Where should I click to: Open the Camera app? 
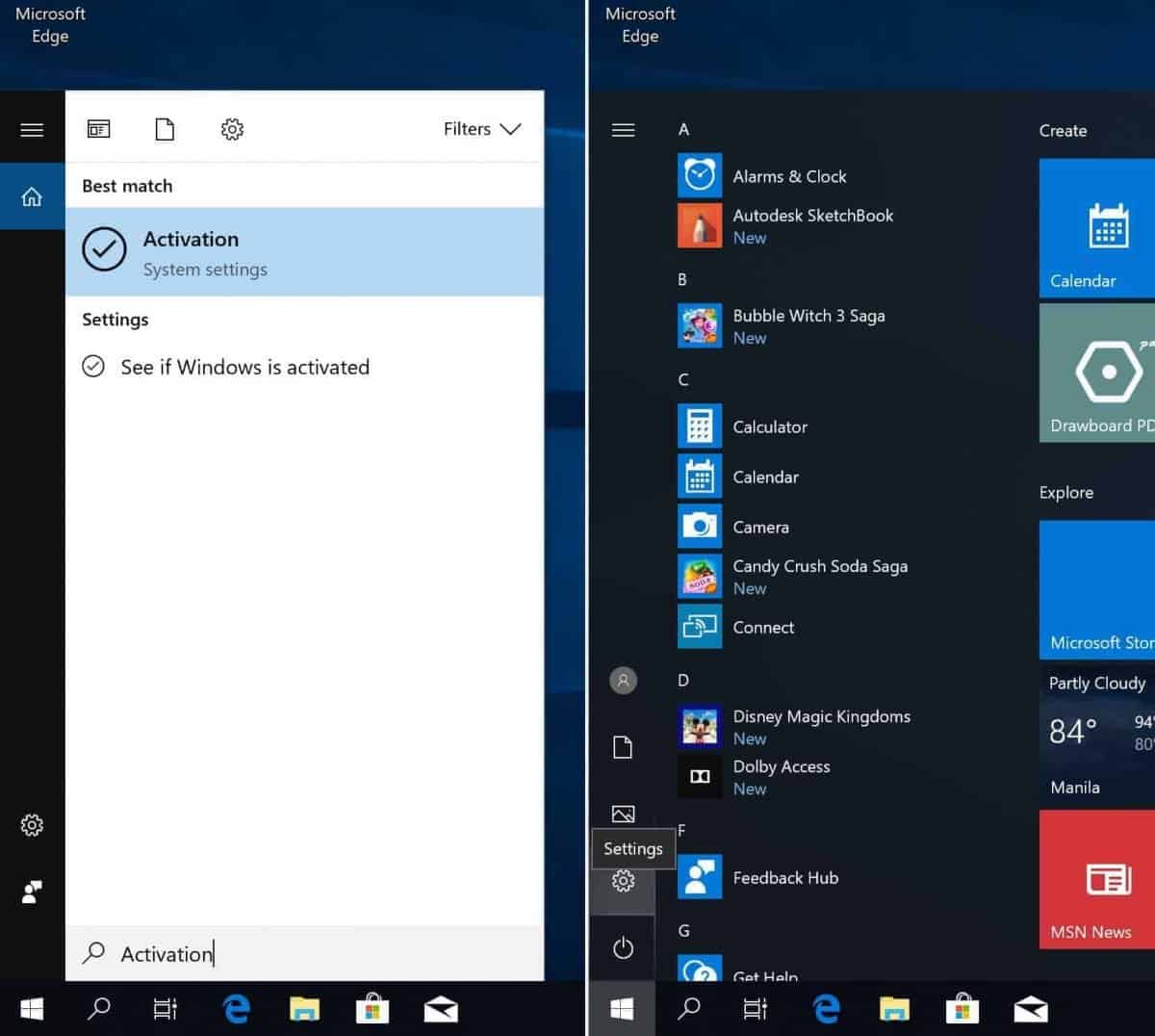pos(761,527)
